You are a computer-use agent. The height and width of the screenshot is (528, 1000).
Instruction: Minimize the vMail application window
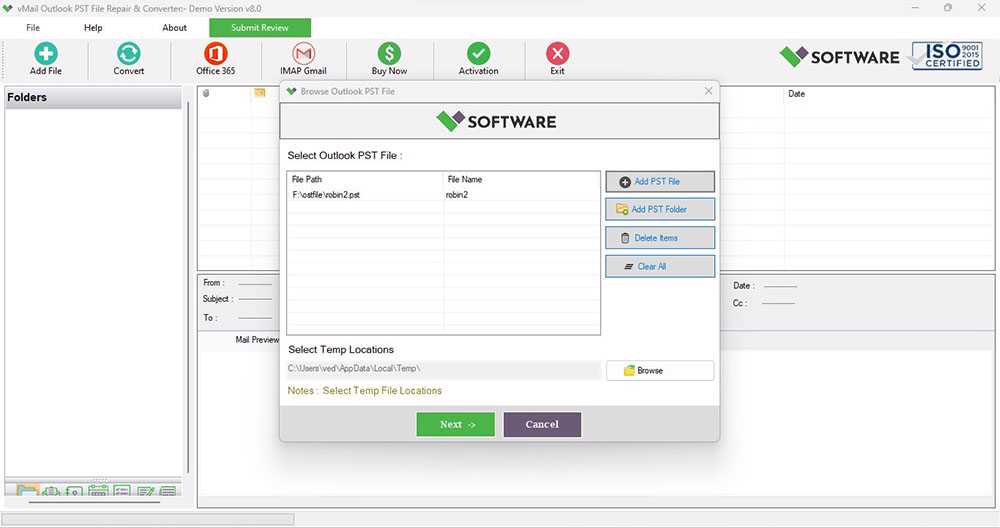[x=916, y=8]
